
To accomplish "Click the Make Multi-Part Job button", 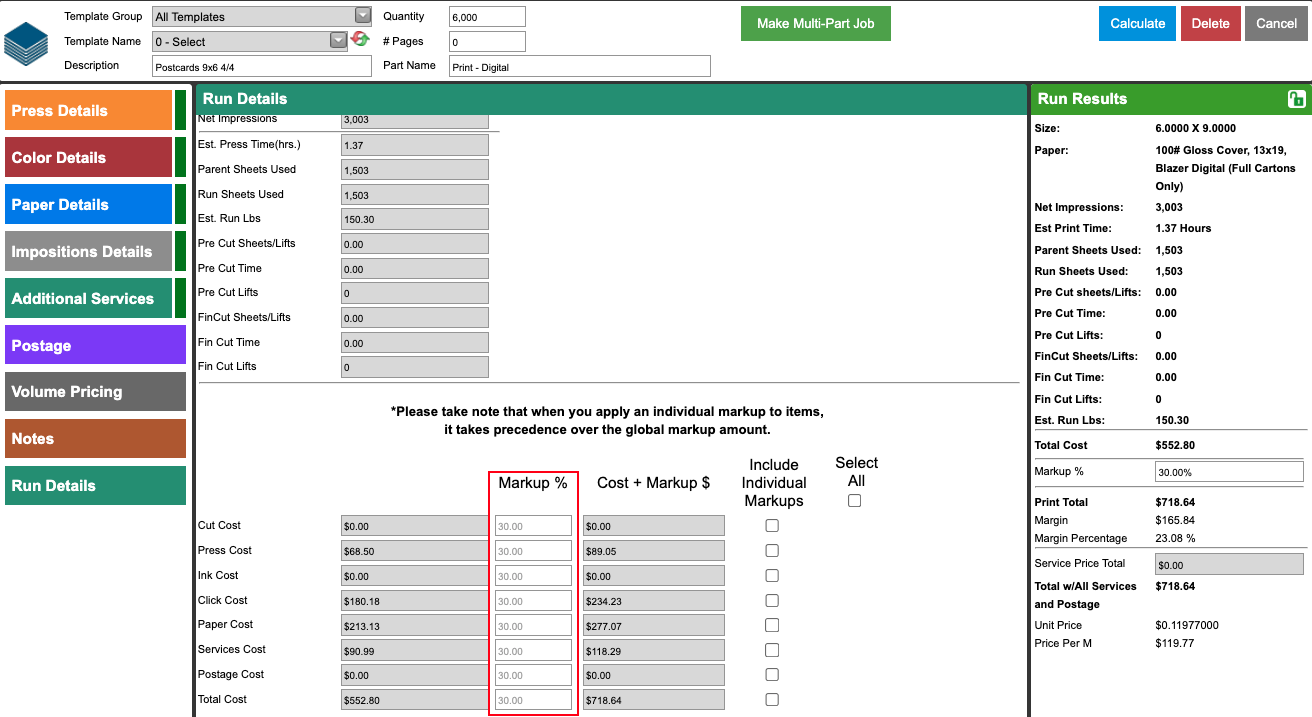I will (x=816, y=24).
